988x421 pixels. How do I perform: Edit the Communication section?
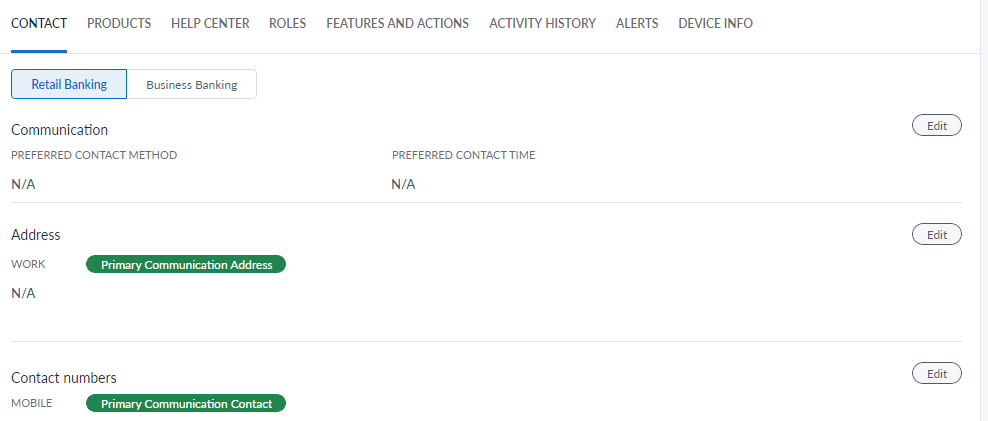click(x=936, y=126)
